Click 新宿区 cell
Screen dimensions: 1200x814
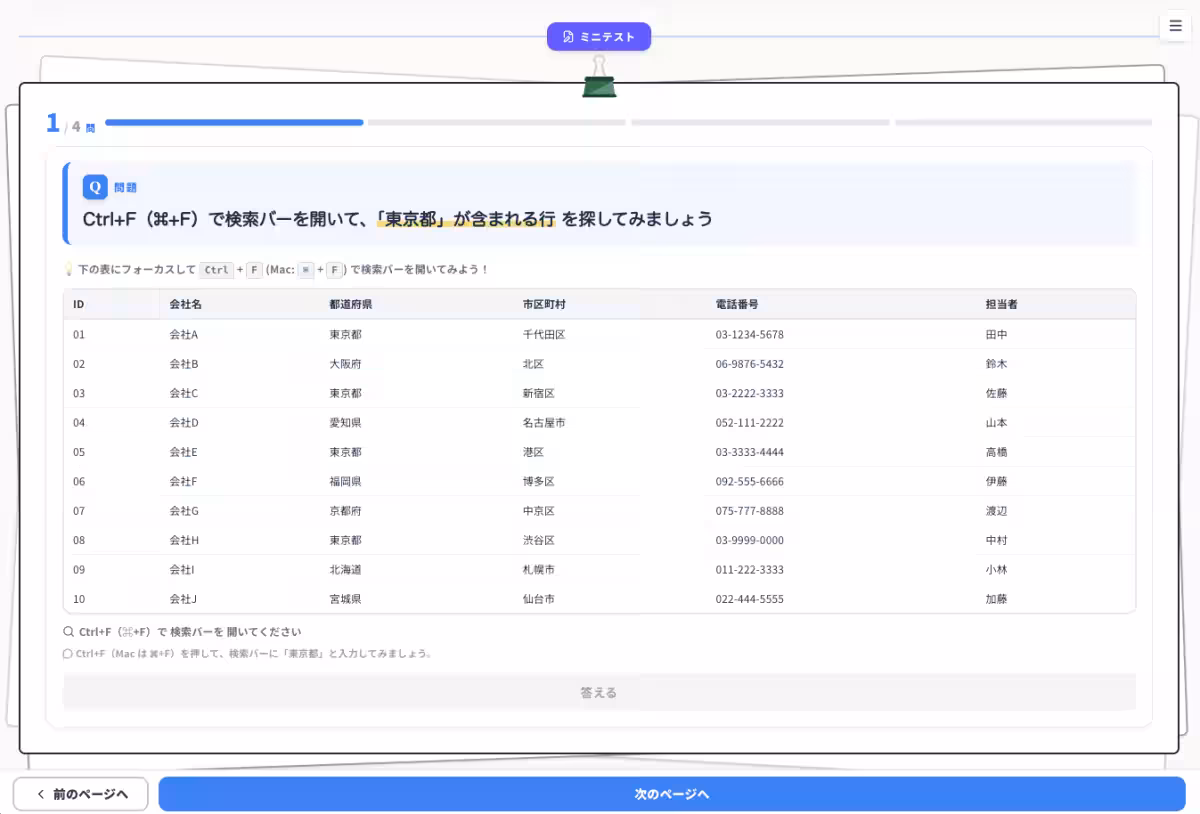pyautogui.click(x=539, y=393)
